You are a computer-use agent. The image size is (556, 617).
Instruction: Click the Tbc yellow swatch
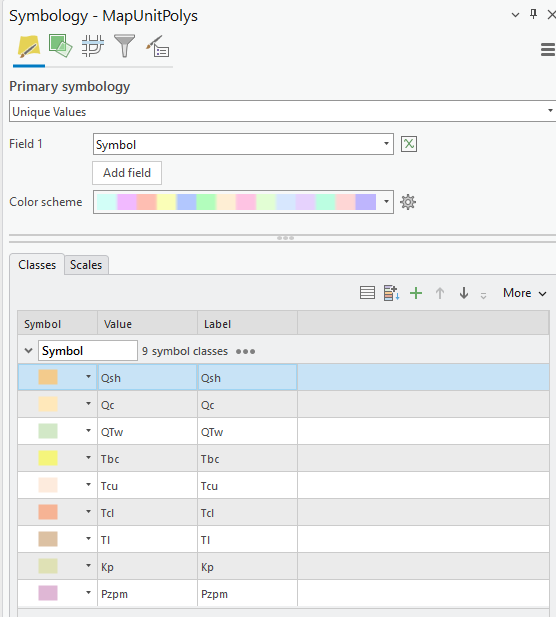click(48, 458)
